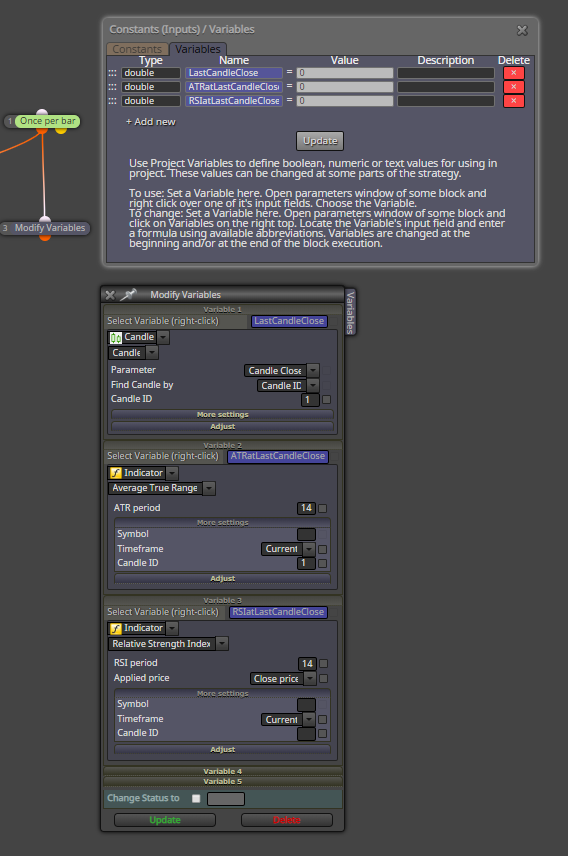Open the second Candle dropdown in Variable 1
Image resolution: width=568 pixels, height=856 pixels.
(x=152, y=353)
